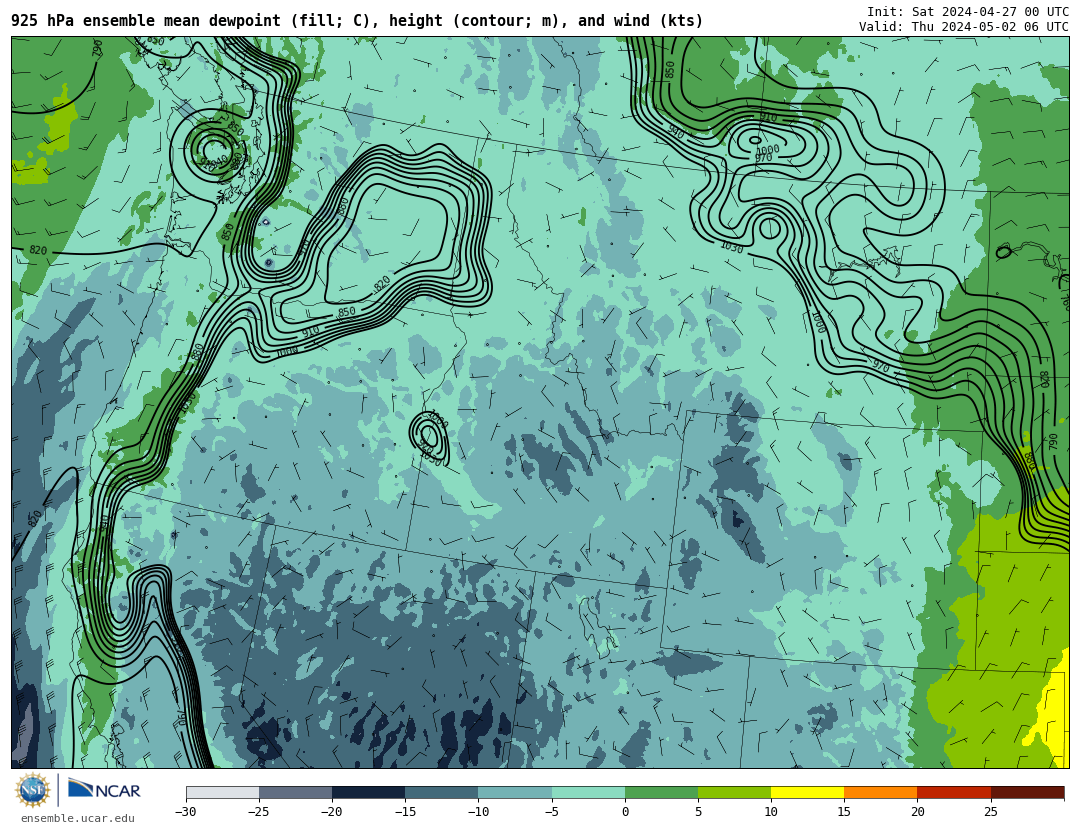
Task: Click the -25 to -20 color swatch
Action: coord(295,792)
